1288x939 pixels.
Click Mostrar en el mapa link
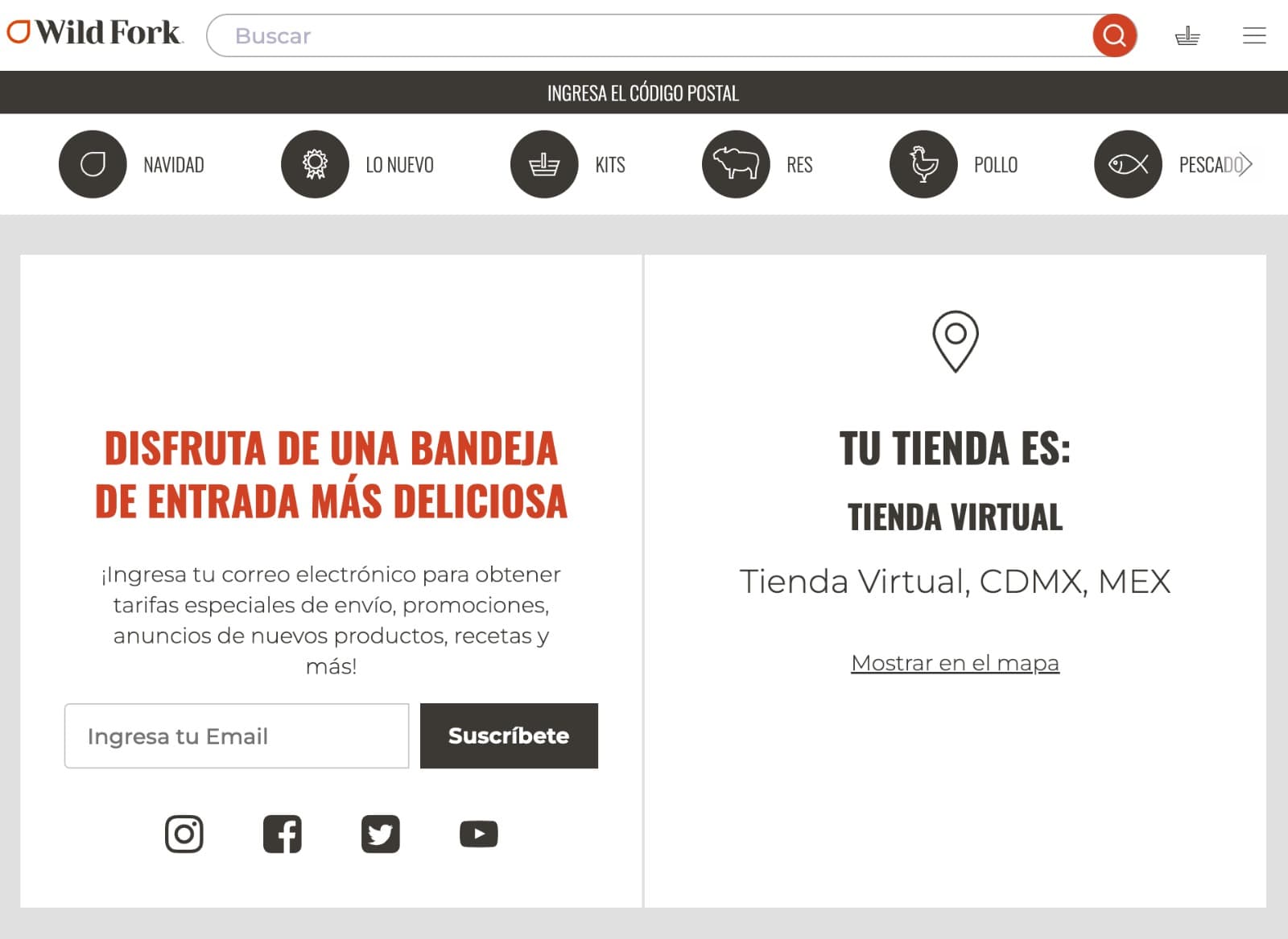[x=955, y=662]
